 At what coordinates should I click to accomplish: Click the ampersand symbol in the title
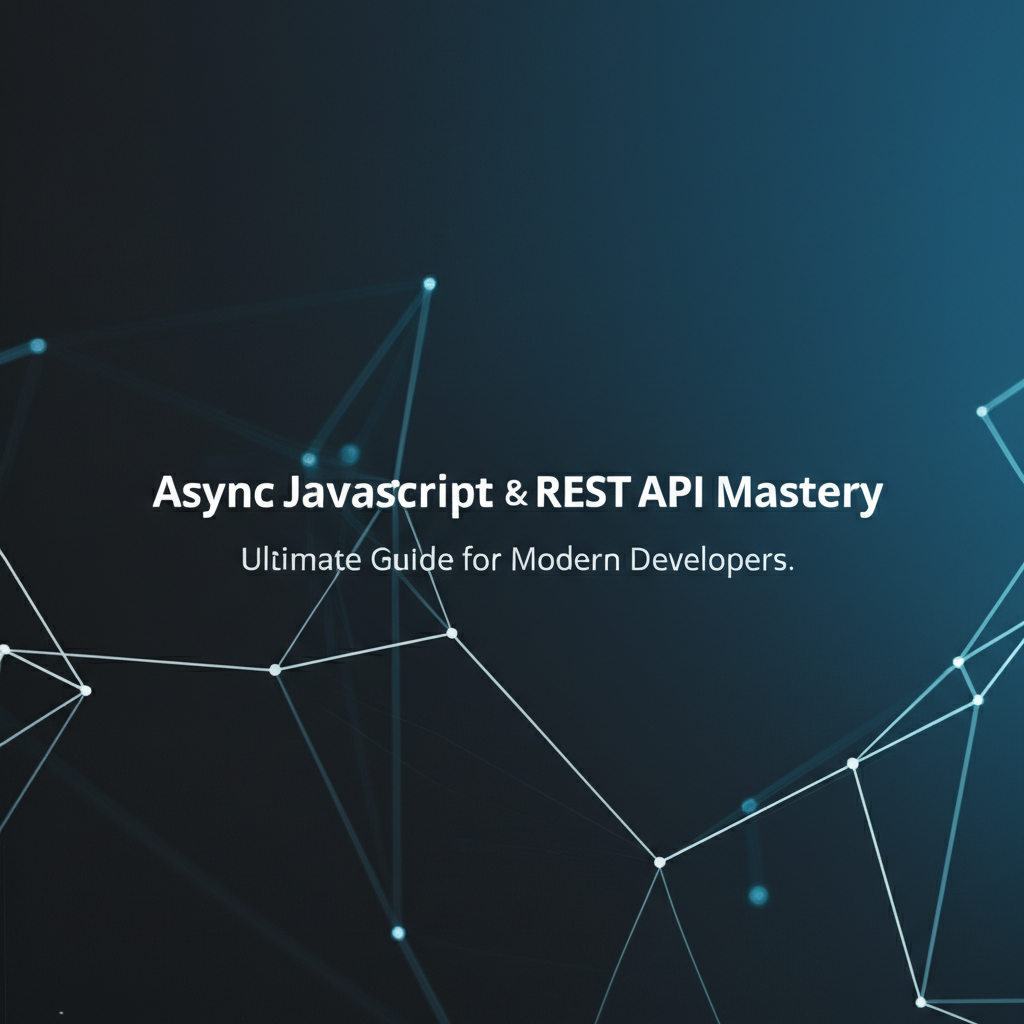[x=516, y=492]
